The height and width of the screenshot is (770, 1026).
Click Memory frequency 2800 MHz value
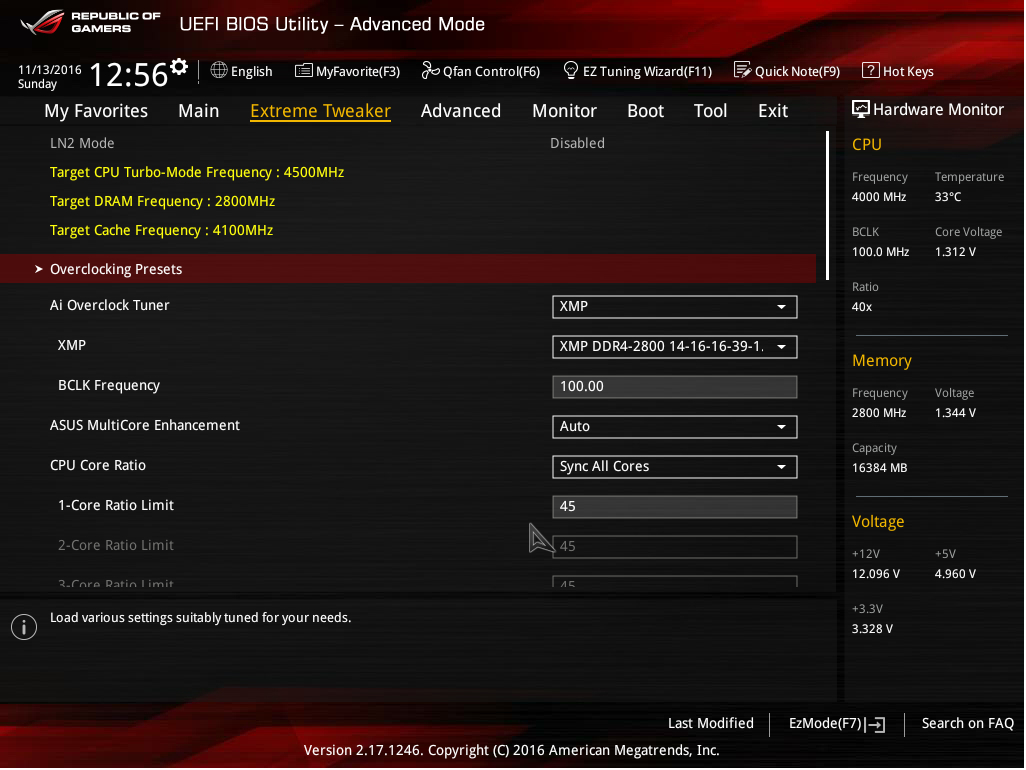coord(879,413)
